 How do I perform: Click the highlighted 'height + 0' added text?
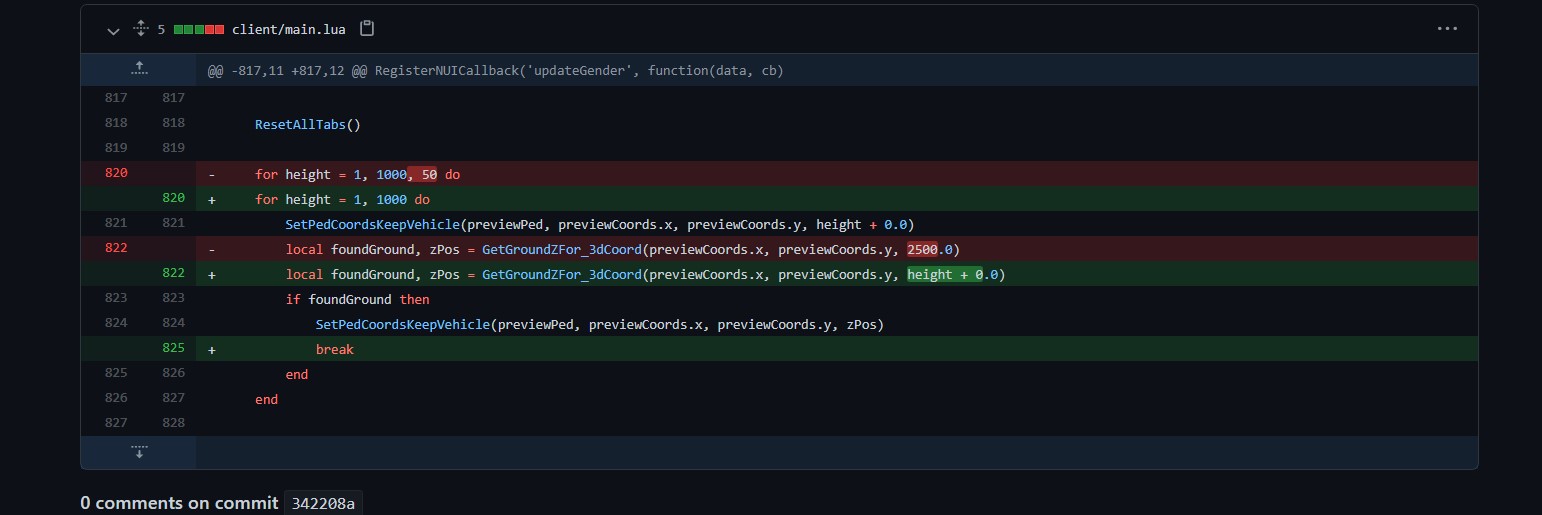pyautogui.click(x=944, y=274)
